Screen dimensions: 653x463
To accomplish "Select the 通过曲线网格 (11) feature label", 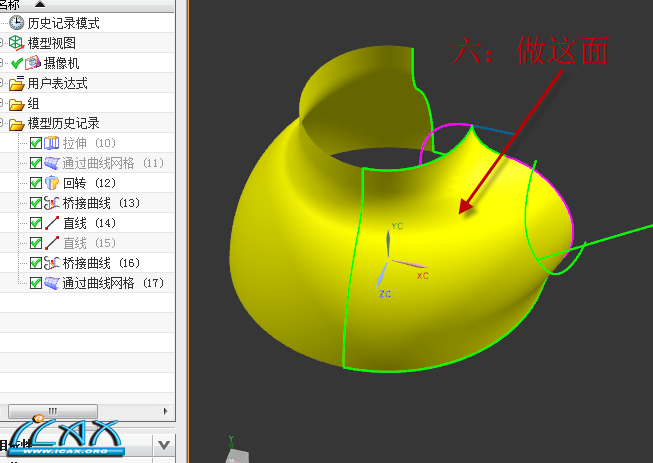I will [x=113, y=163].
